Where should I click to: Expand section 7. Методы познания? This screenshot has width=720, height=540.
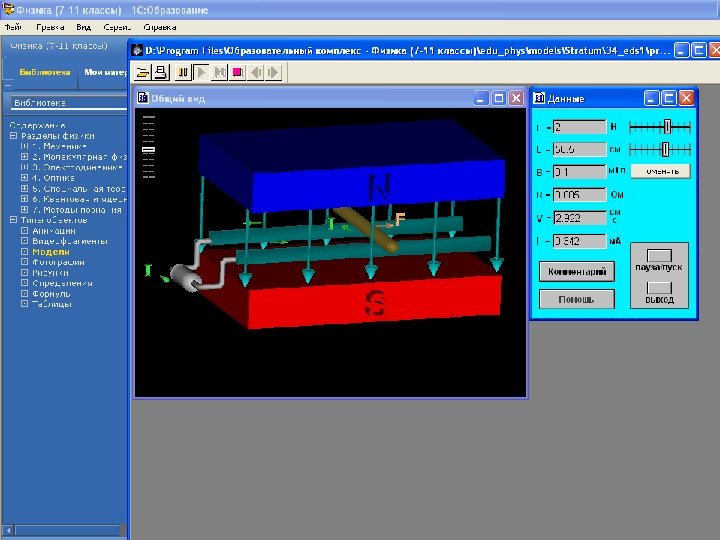point(25,209)
